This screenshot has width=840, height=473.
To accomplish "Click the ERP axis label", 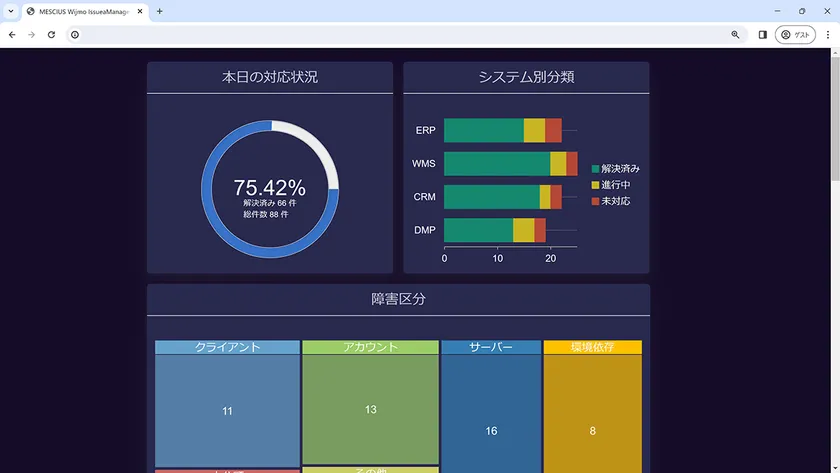I will (425, 131).
